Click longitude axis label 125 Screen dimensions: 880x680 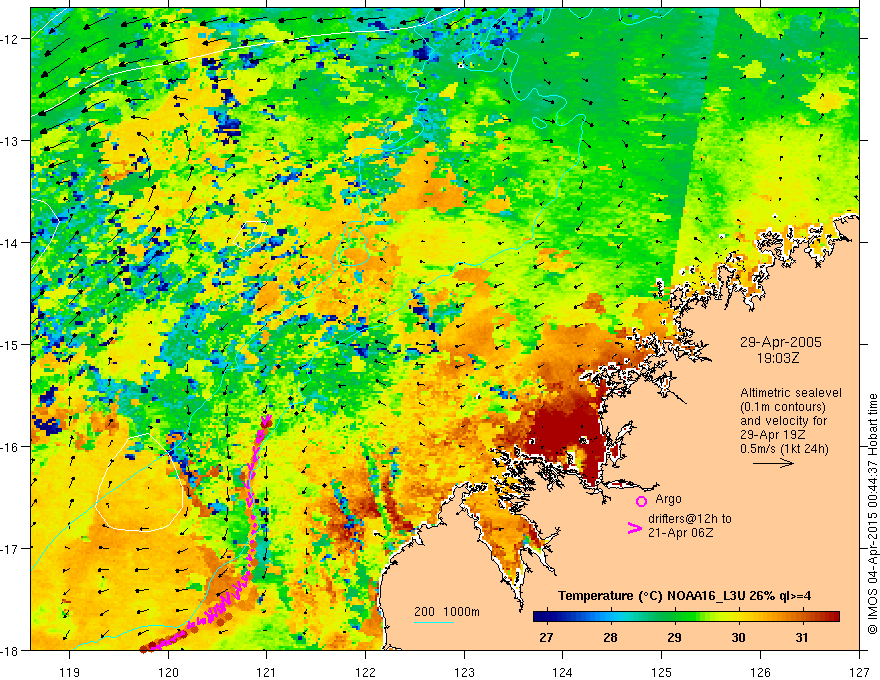click(x=662, y=672)
